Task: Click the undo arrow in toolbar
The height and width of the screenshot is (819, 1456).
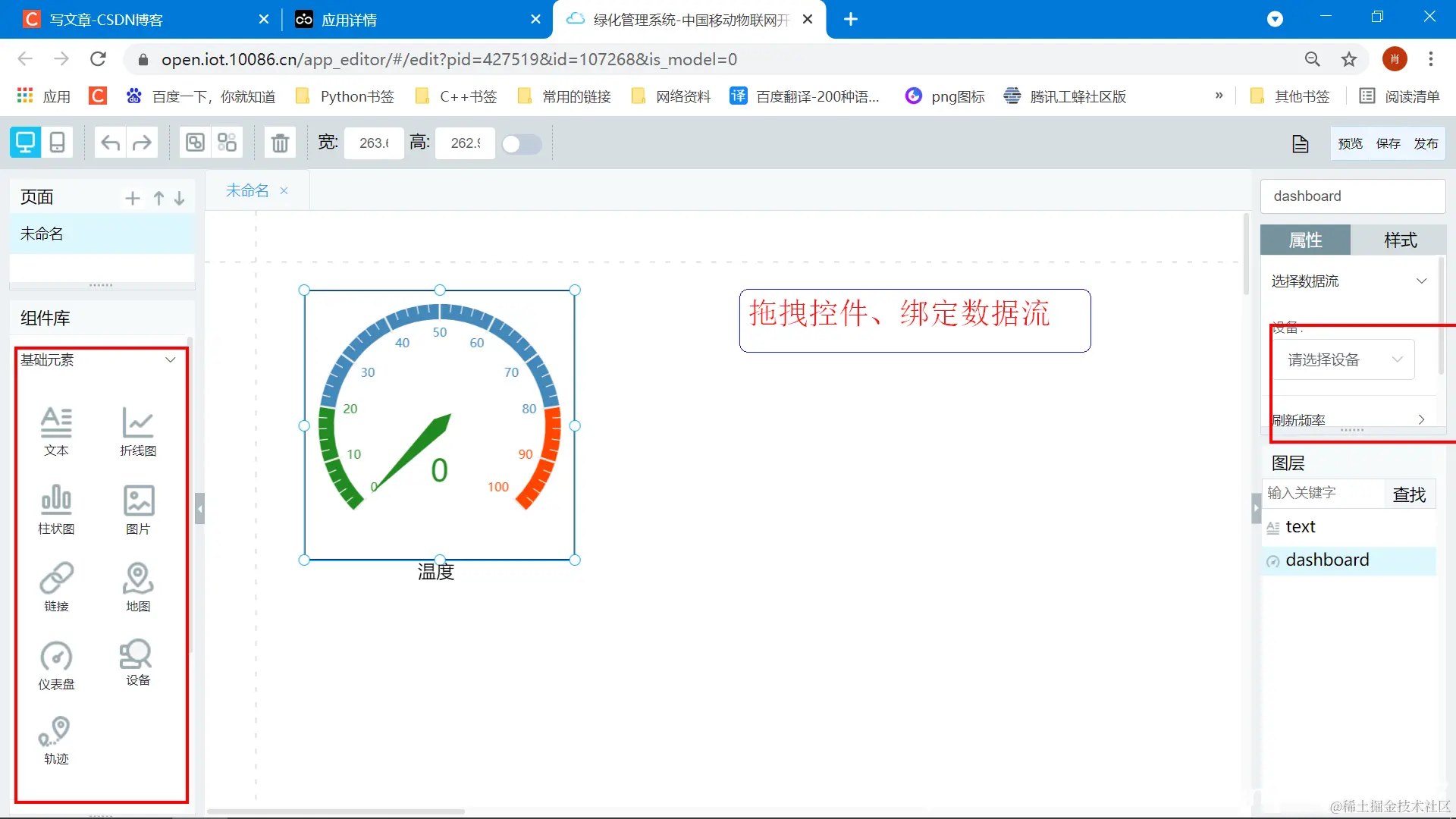Action: click(111, 143)
